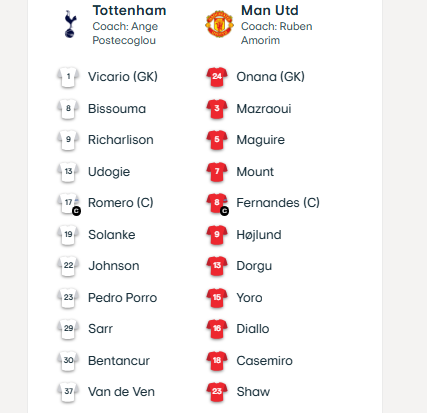Click the Man Utd club crest icon

219,24
